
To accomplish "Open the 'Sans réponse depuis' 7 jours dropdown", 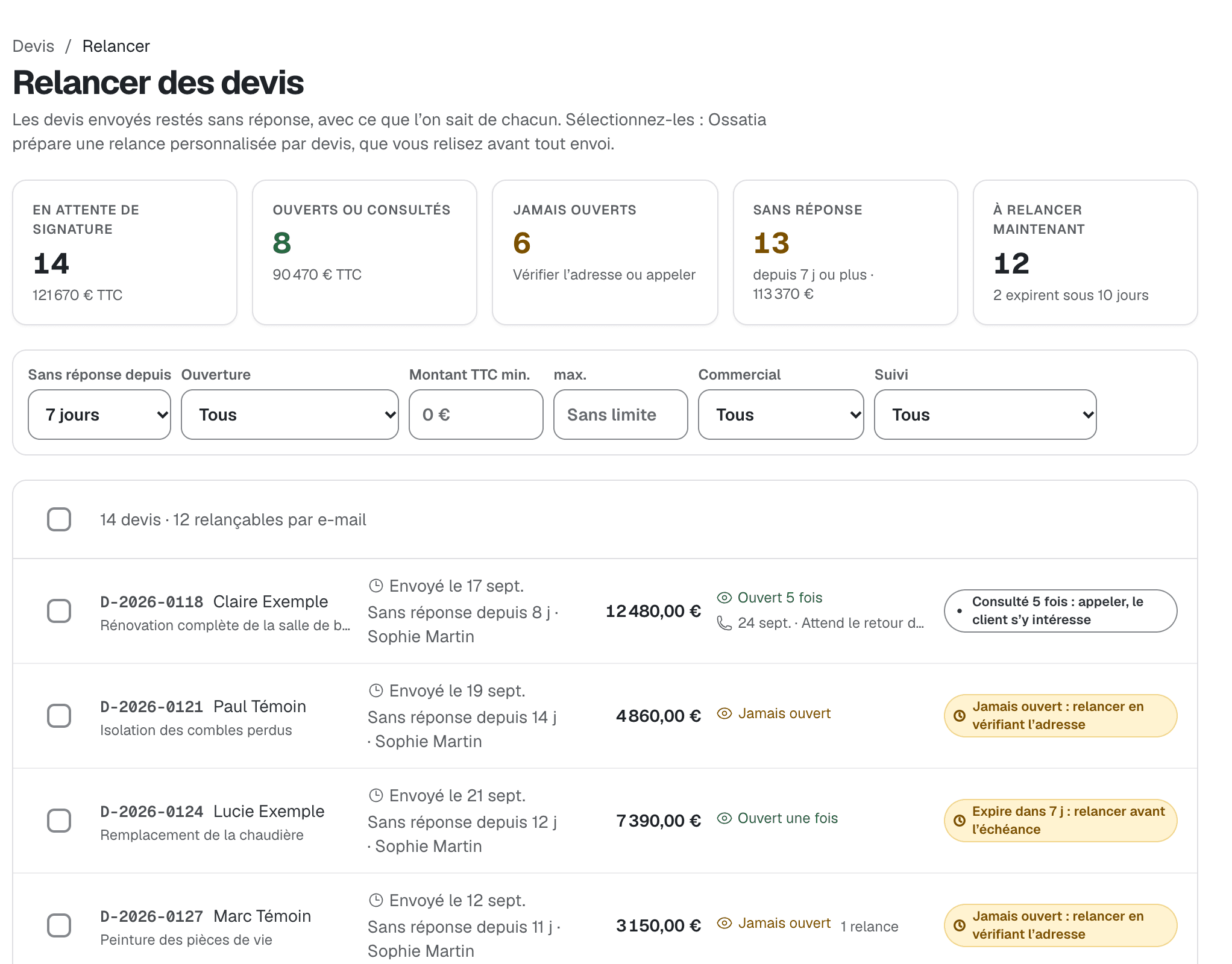I will pyautogui.click(x=99, y=415).
